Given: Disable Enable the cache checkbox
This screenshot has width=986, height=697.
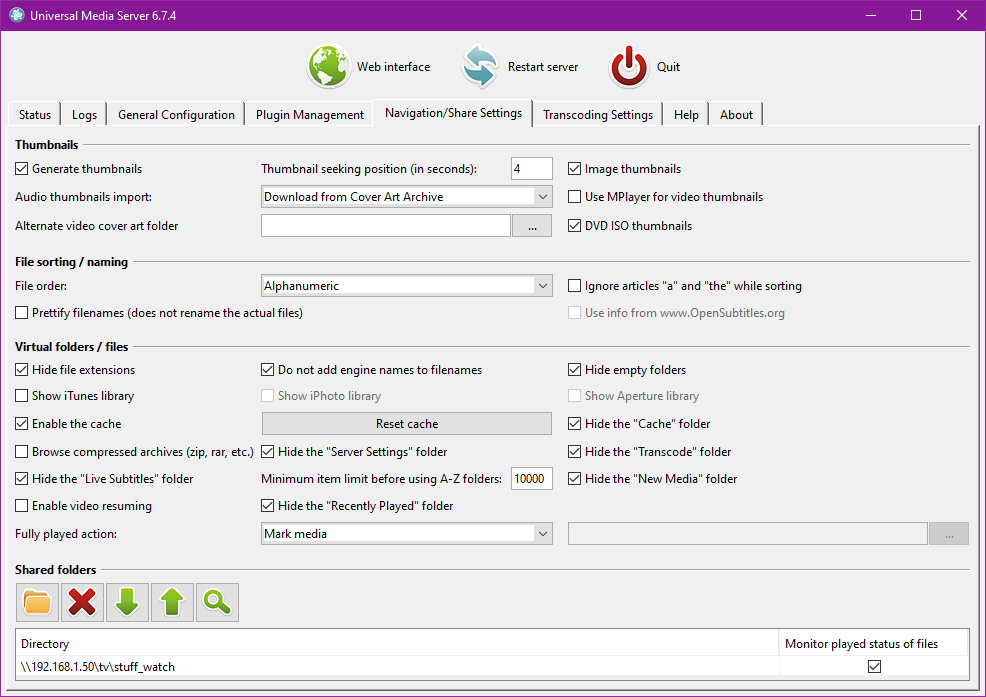Looking at the screenshot, I should point(22,424).
